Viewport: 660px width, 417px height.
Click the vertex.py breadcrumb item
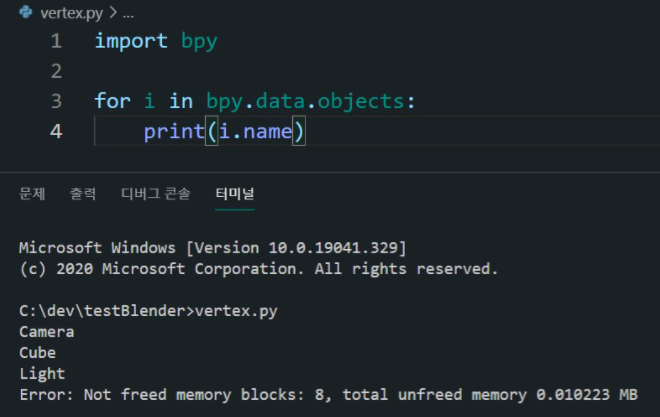(72, 13)
